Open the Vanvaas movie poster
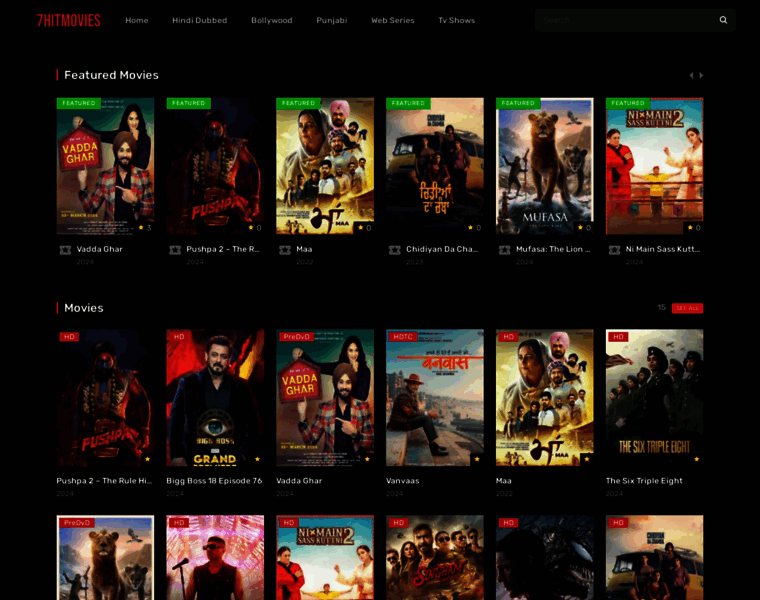The width and height of the screenshot is (760, 600). click(x=435, y=398)
